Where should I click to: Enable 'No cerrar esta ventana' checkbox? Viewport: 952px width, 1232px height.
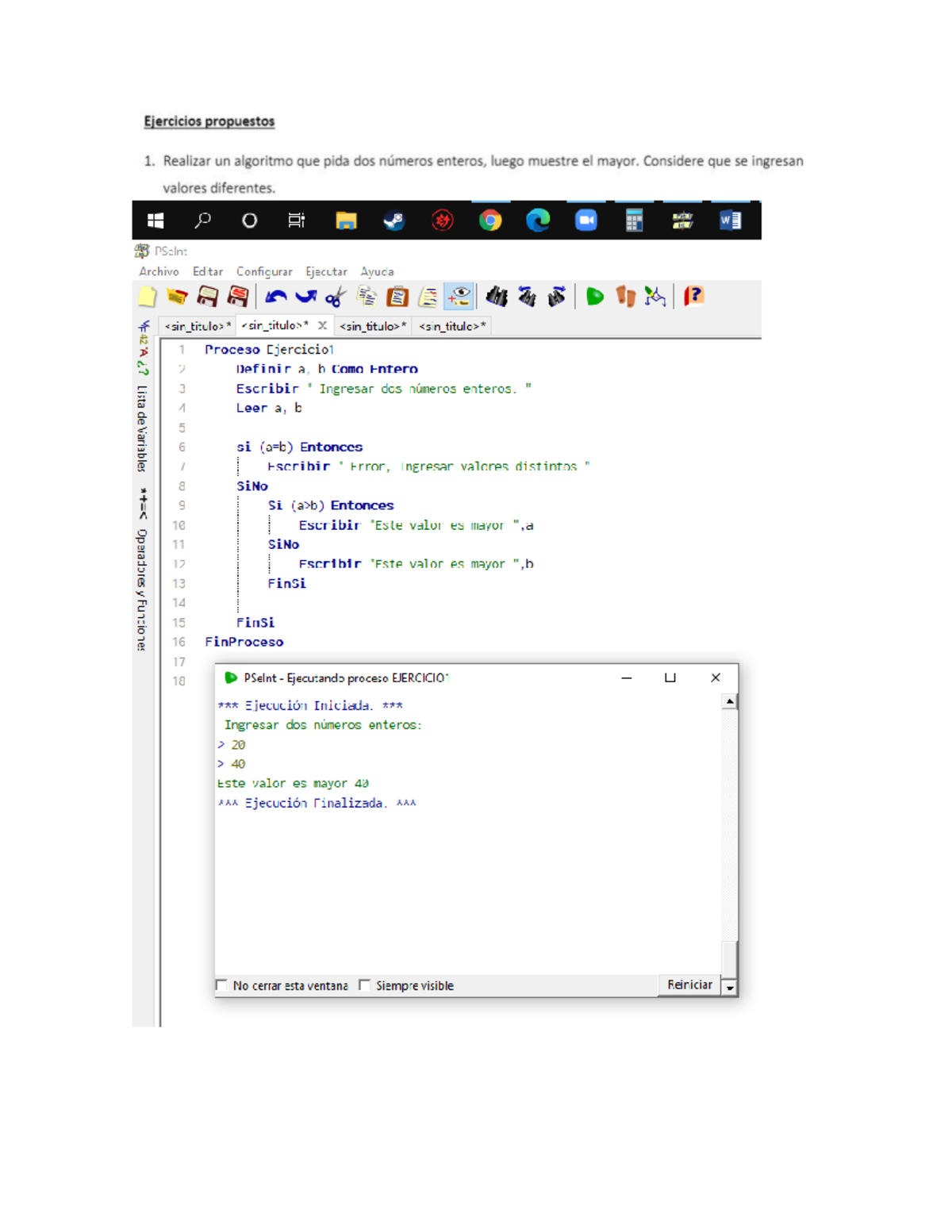point(221,985)
